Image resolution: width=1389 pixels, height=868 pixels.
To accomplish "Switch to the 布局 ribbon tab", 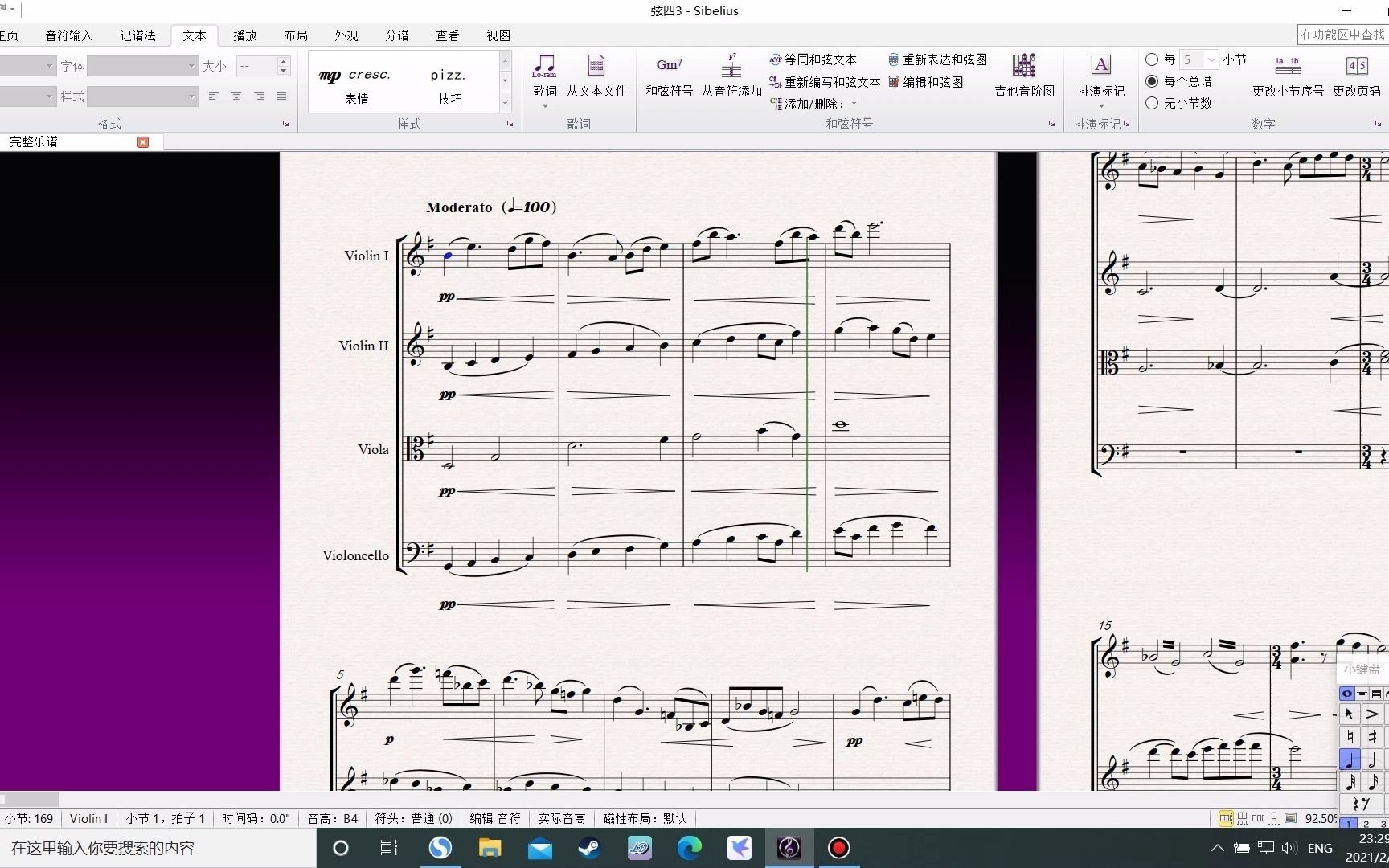I will [x=296, y=35].
